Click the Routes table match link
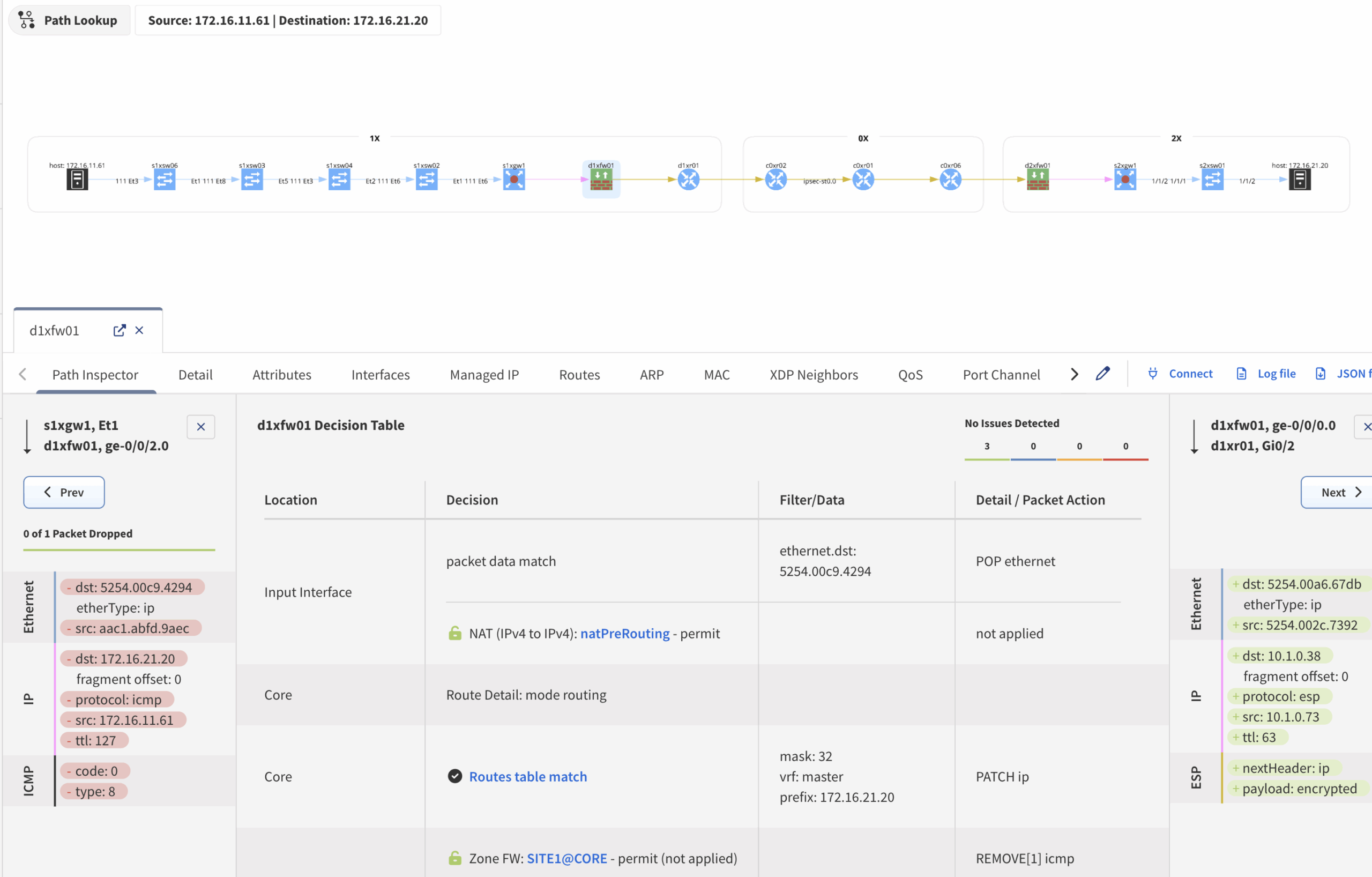The image size is (1372, 877). tap(527, 776)
